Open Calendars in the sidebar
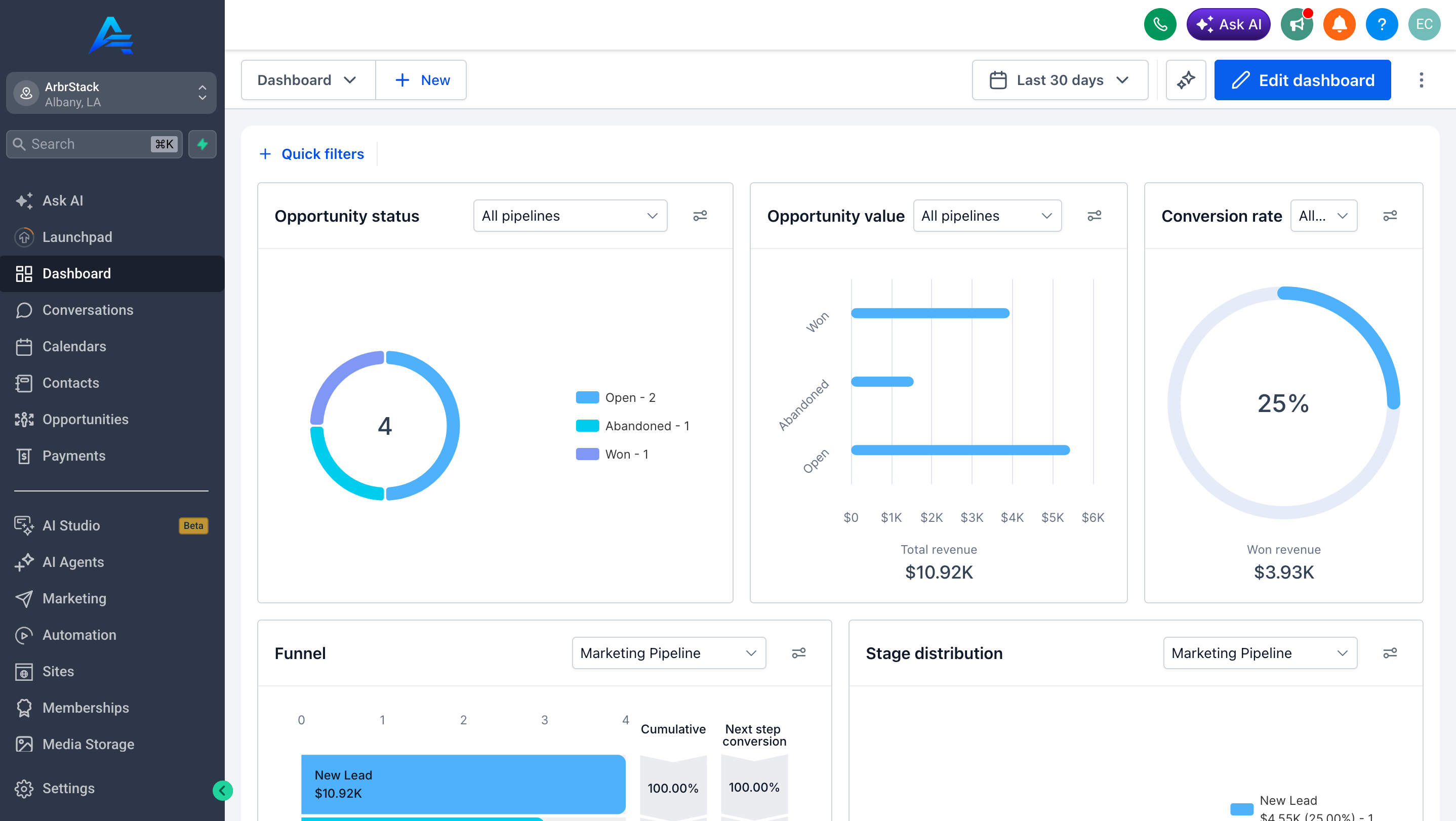The height and width of the screenshot is (821, 1456). [x=111, y=346]
